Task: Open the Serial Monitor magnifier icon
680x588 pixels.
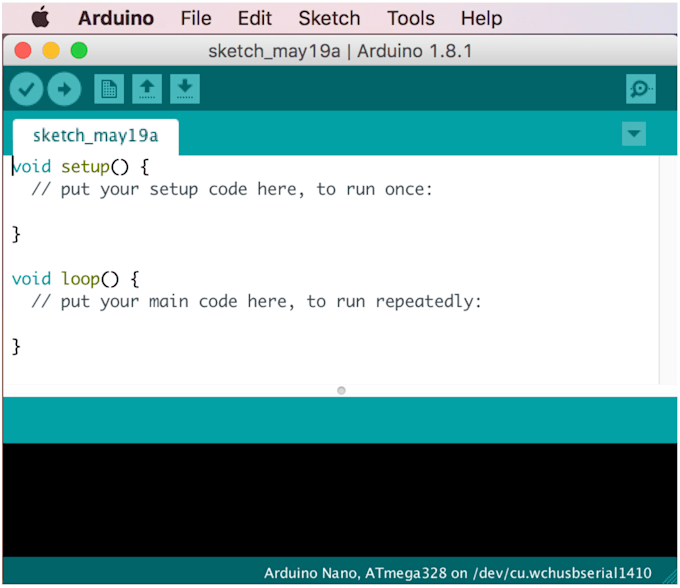Action: [x=641, y=89]
